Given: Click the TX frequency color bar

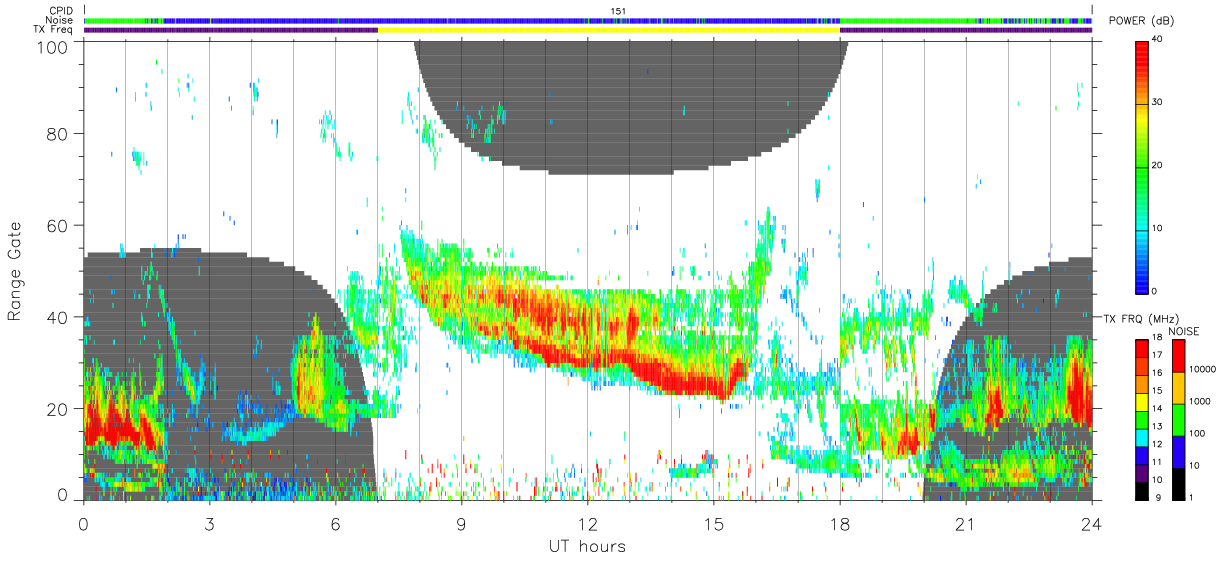Looking at the screenshot, I should tap(1141, 418).
